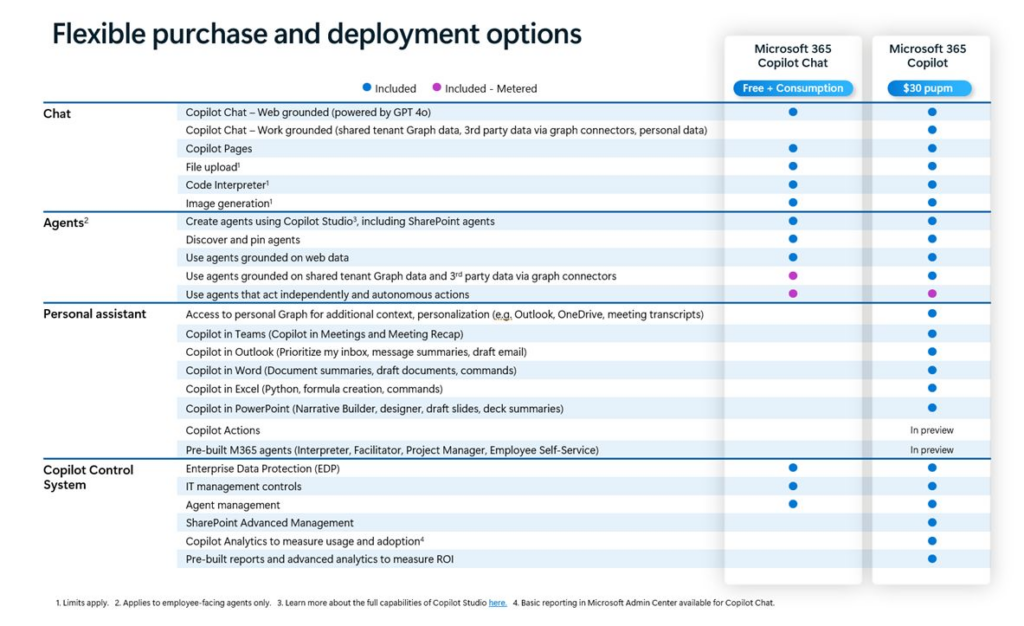The height and width of the screenshot is (626, 1024).
Task: Click Copilot Chat dot for IT management controls
Action: pyautogui.click(x=793, y=486)
